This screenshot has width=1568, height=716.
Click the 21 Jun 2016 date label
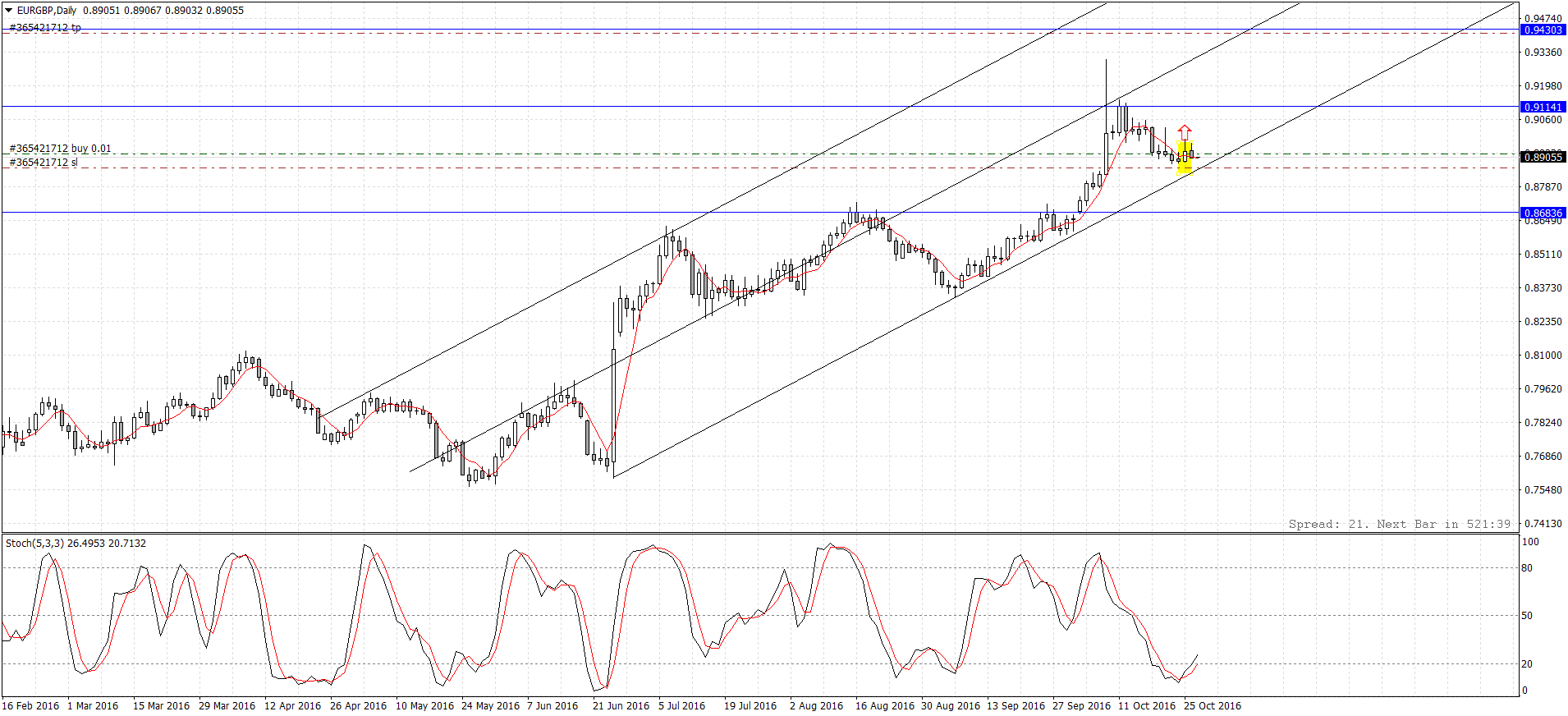click(621, 706)
